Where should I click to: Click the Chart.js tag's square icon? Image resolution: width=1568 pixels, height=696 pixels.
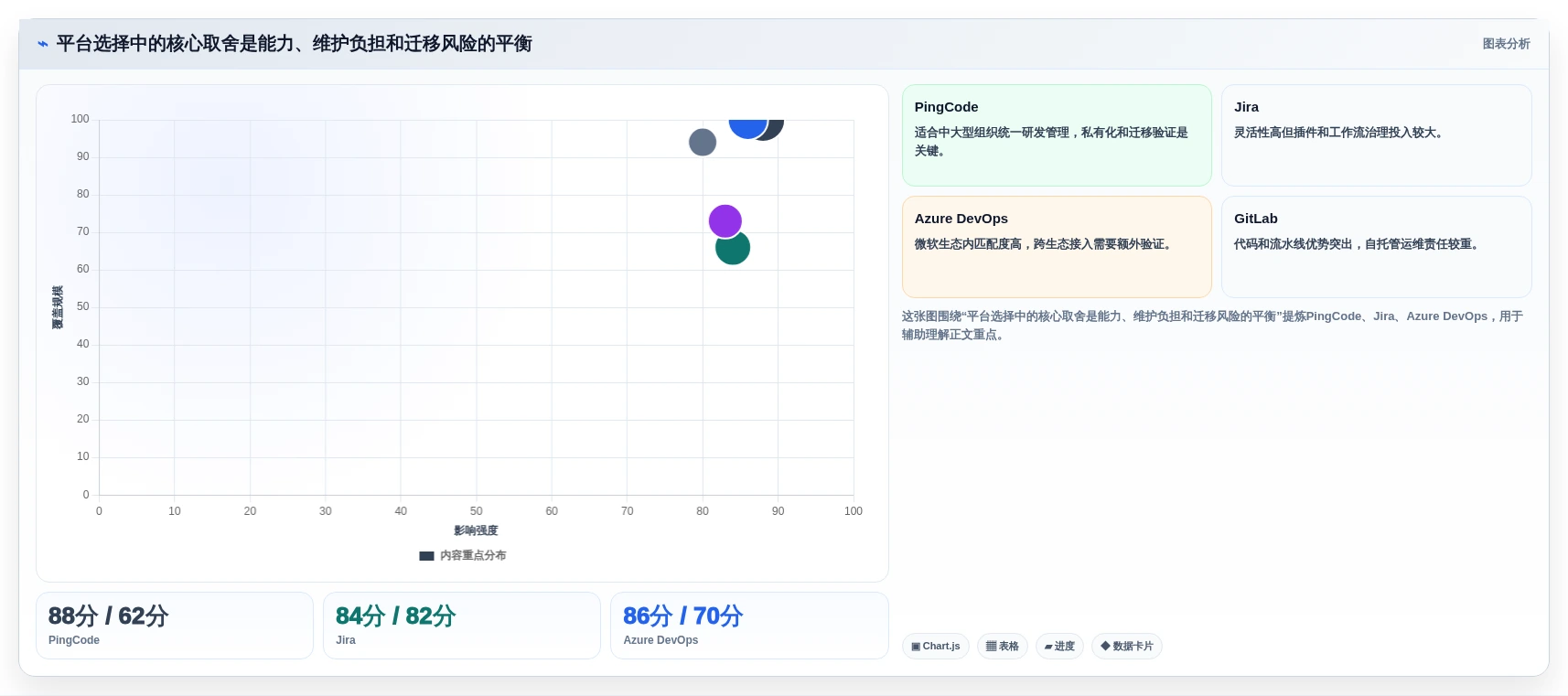coord(916,647)
